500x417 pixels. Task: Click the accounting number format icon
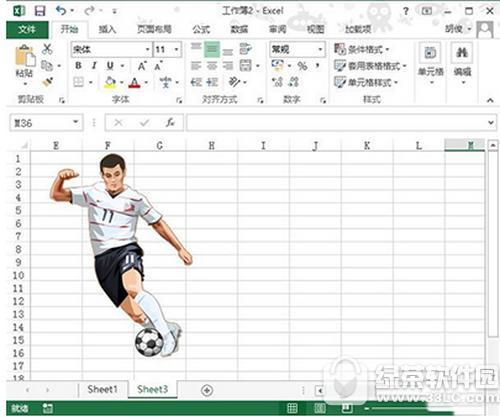(277, 65)
